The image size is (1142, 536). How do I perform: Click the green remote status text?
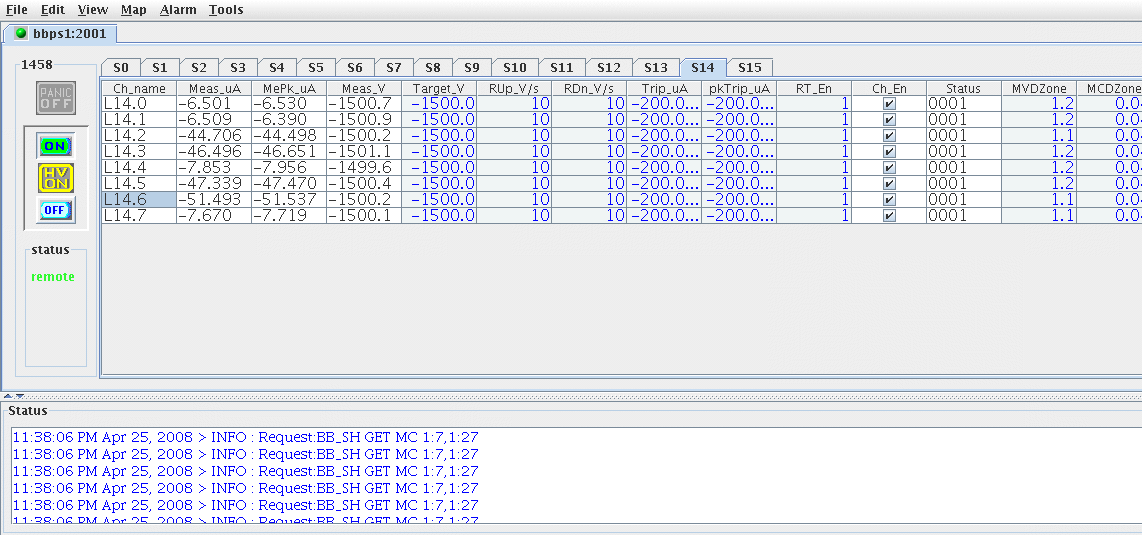(53, 277)
